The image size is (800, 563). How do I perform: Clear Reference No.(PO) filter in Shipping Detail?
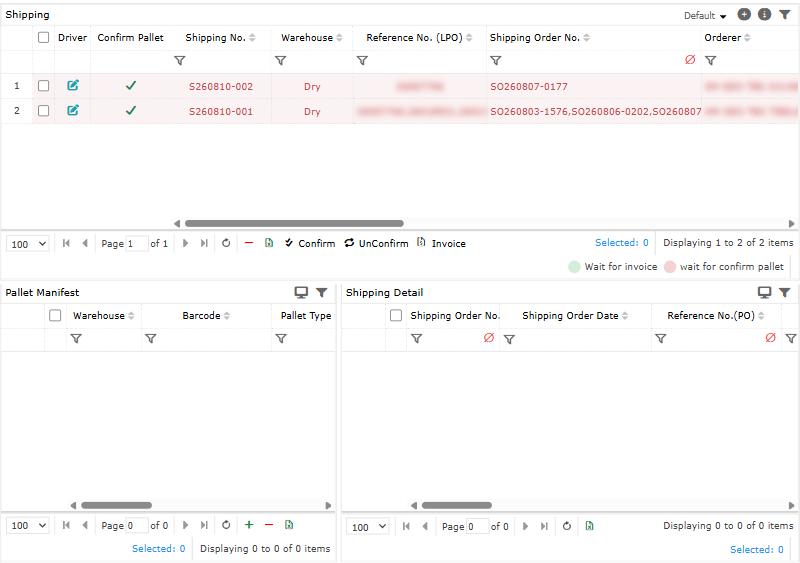[x=770, y=337]
